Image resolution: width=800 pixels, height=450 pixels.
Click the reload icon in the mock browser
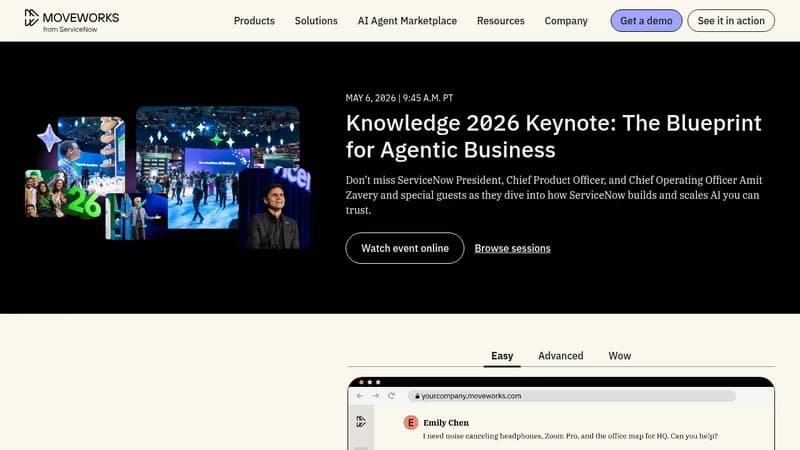tap(391, 396)
